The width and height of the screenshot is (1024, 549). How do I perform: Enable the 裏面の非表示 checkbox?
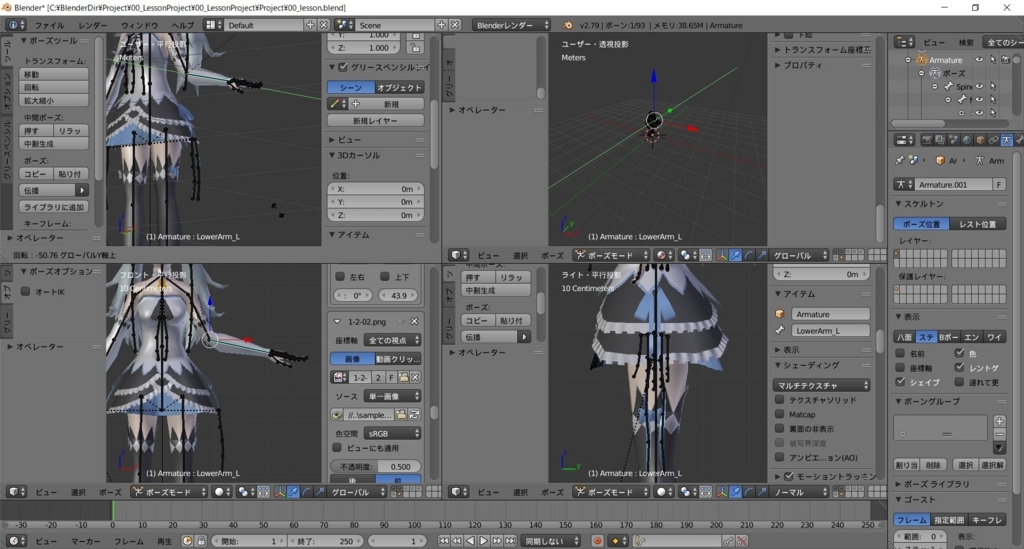click(x=779, y=428)
